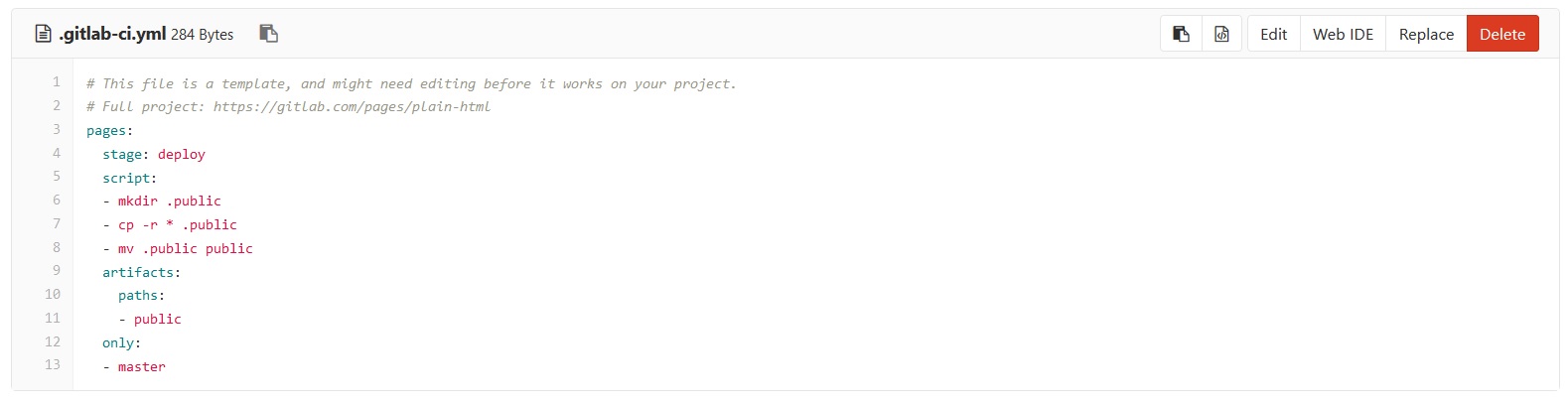Screen dimensions: 1568x405
Task: Click the 'stage: deploy' code line
Action: pyautogui.click(x=154, y=154)
